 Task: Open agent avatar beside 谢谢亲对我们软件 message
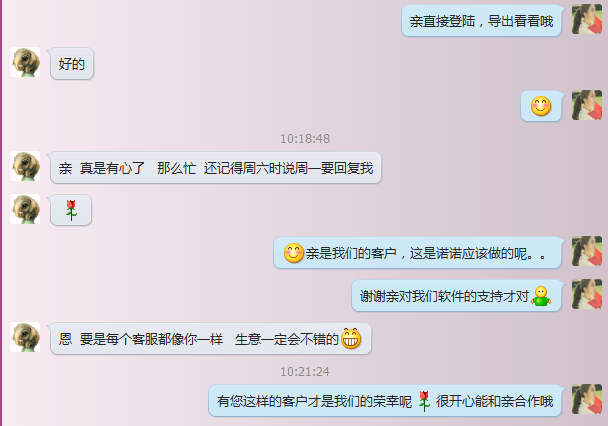pyautogui.click(x=587, y=294)
